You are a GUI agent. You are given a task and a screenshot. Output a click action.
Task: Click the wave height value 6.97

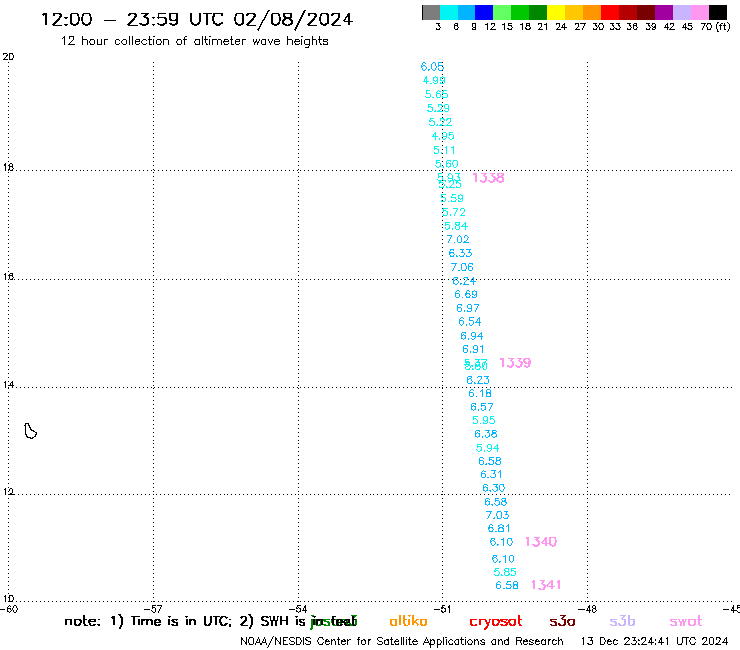pyautogui.click(x=468, y=308)
